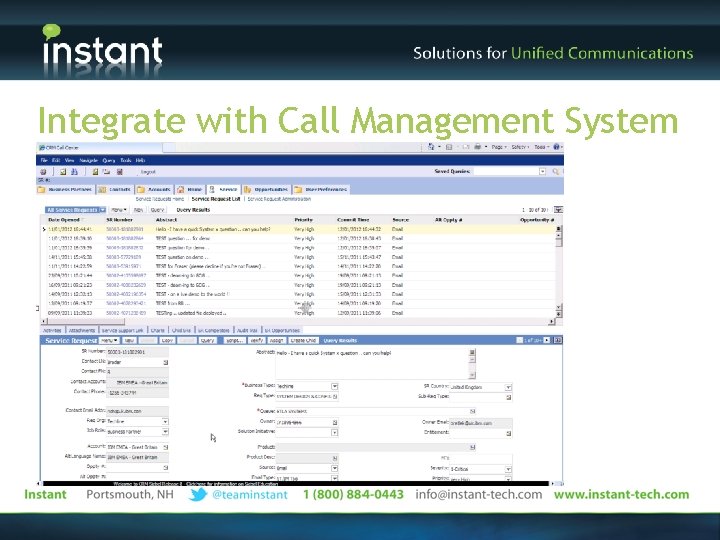Open the Service Request form Menu dropdown
The image size is (720, 540).
[x=109, y=340]
